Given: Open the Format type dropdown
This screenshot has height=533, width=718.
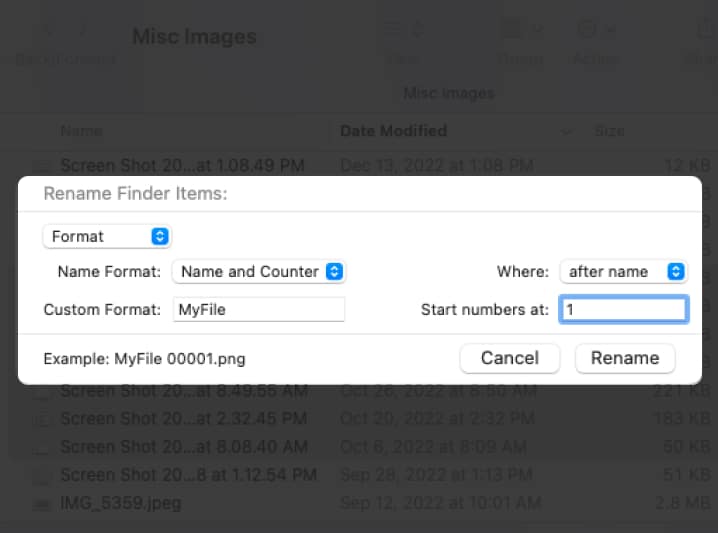Looking at the screenshot, I should point(107,236).
